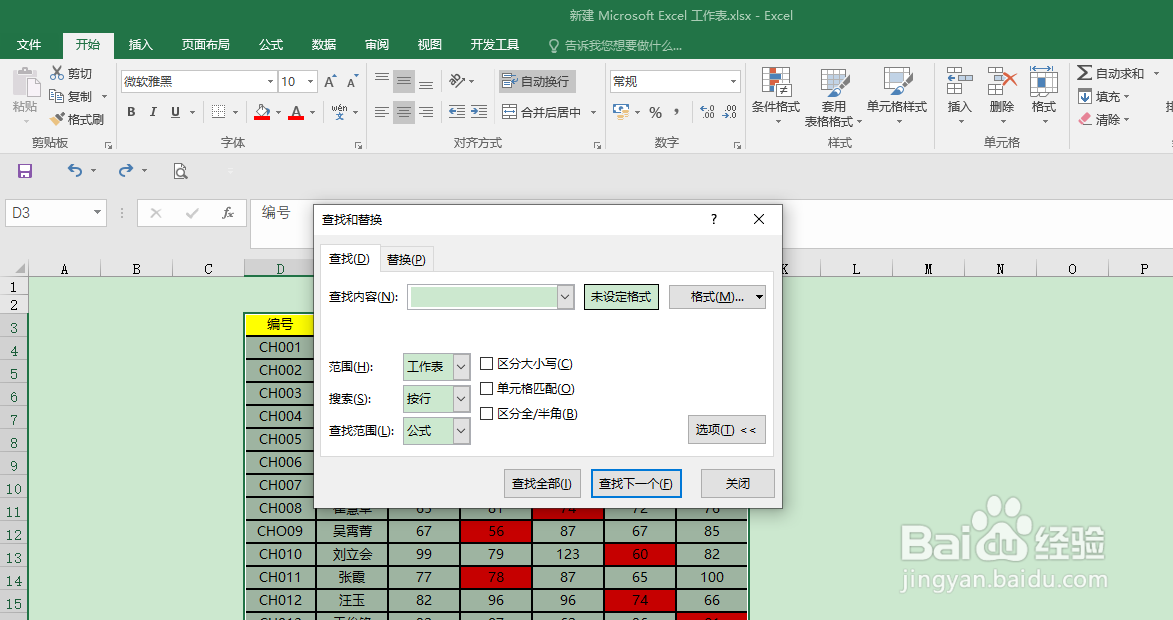Open the 查找范围 dropdown showing 公式
The image size is (1173, 620).
(x=461, y=431)
